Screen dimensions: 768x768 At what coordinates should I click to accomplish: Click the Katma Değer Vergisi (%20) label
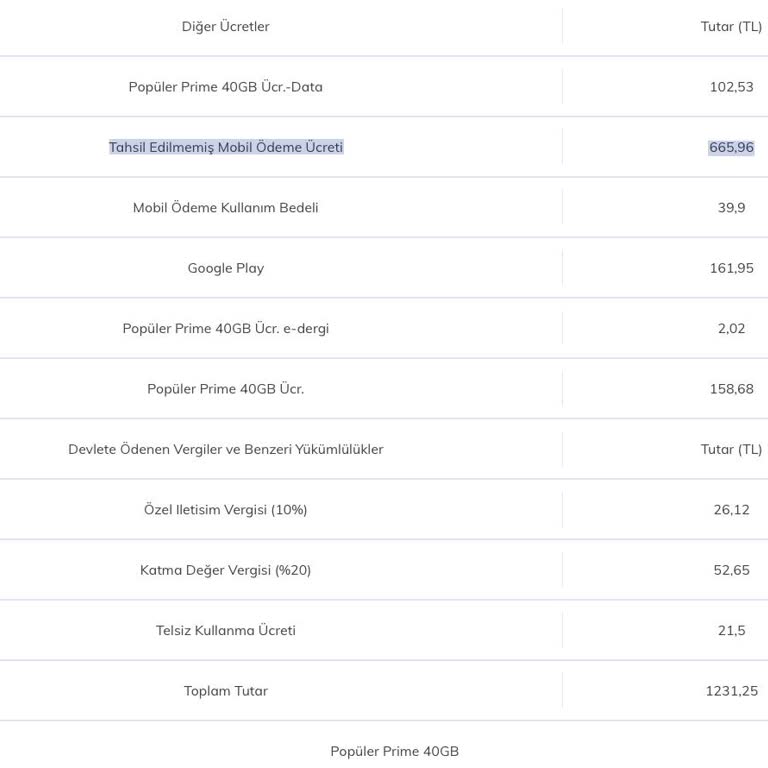tap(225, 570)
